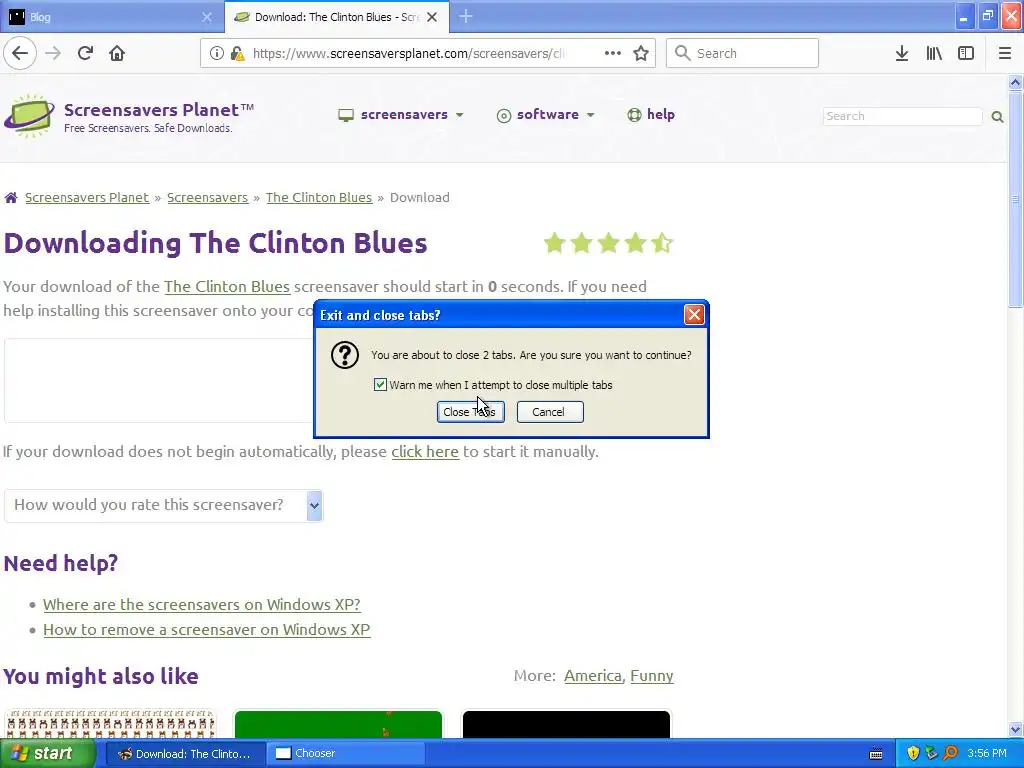Click the 3:56 PM taskbar clock
This screenshot has width=1024, height=768.
pos(987,754)
